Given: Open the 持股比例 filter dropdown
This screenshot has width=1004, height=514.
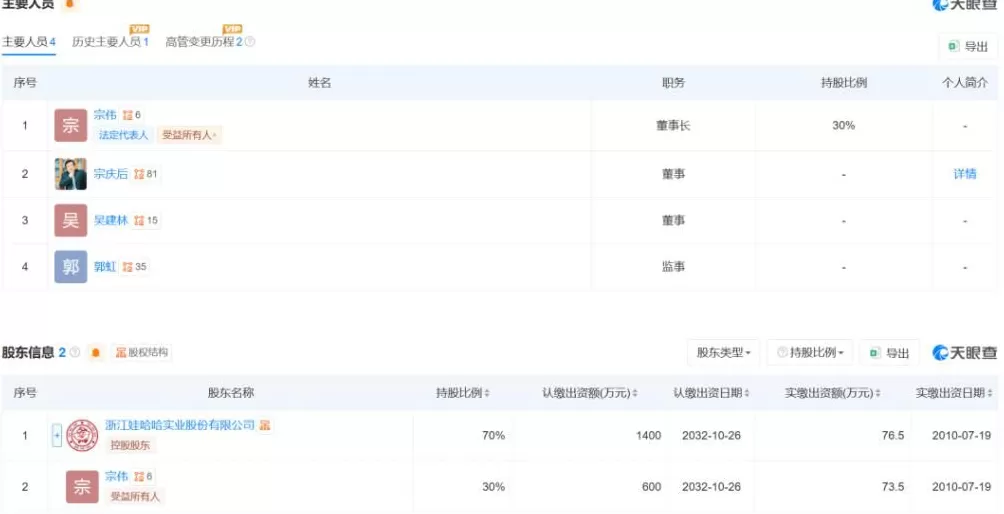Looking at the screenshot, I should click(811, 353).
